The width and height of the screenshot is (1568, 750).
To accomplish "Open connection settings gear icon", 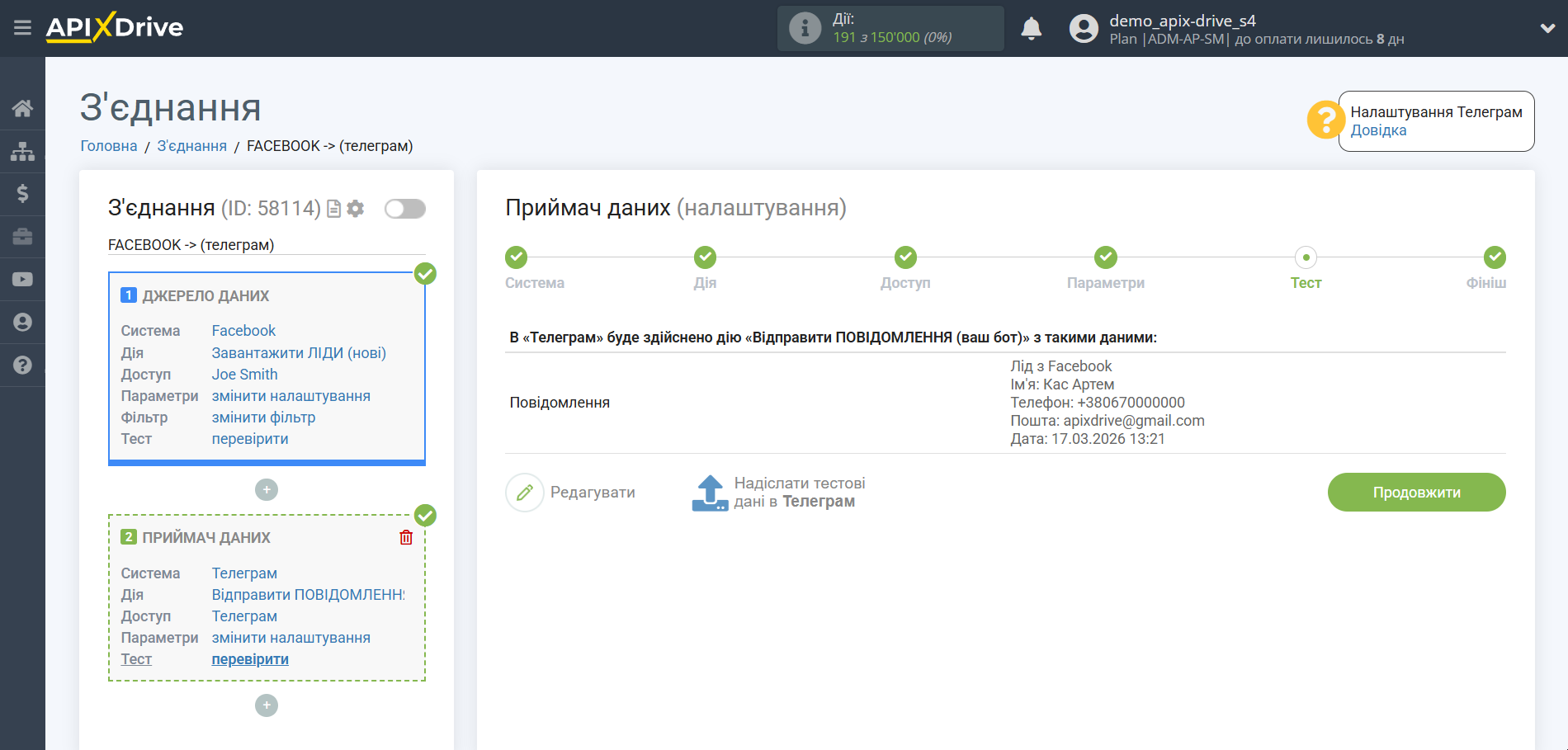I will point(356,209).
